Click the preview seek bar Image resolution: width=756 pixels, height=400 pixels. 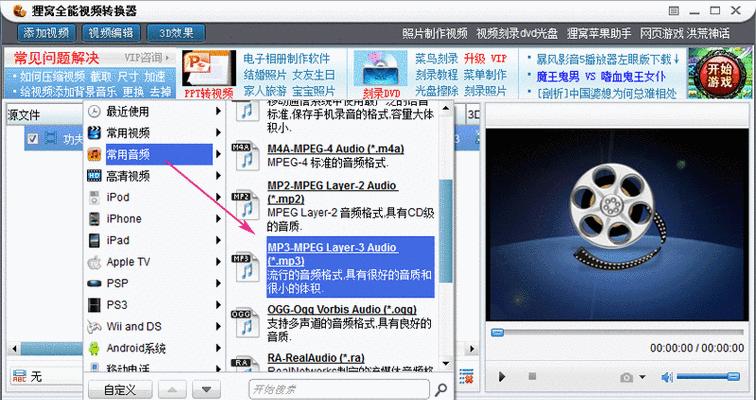(617, 333)
